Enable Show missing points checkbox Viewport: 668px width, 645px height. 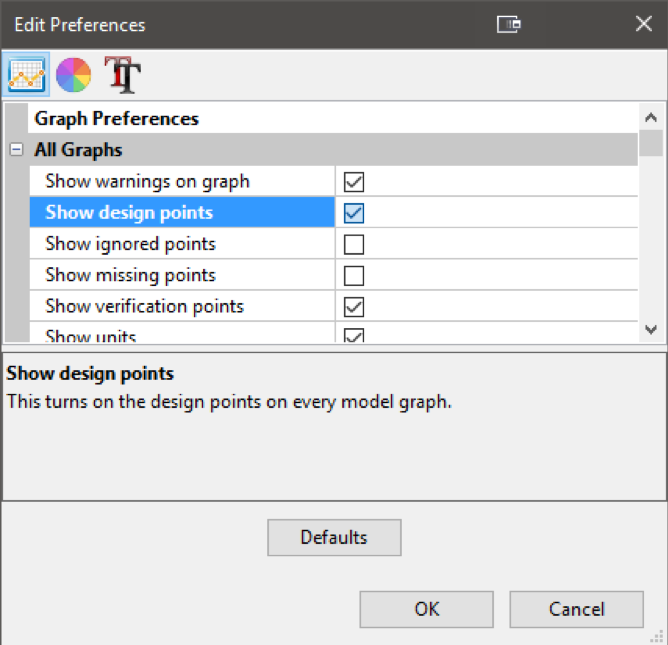[x=354, y=275]
